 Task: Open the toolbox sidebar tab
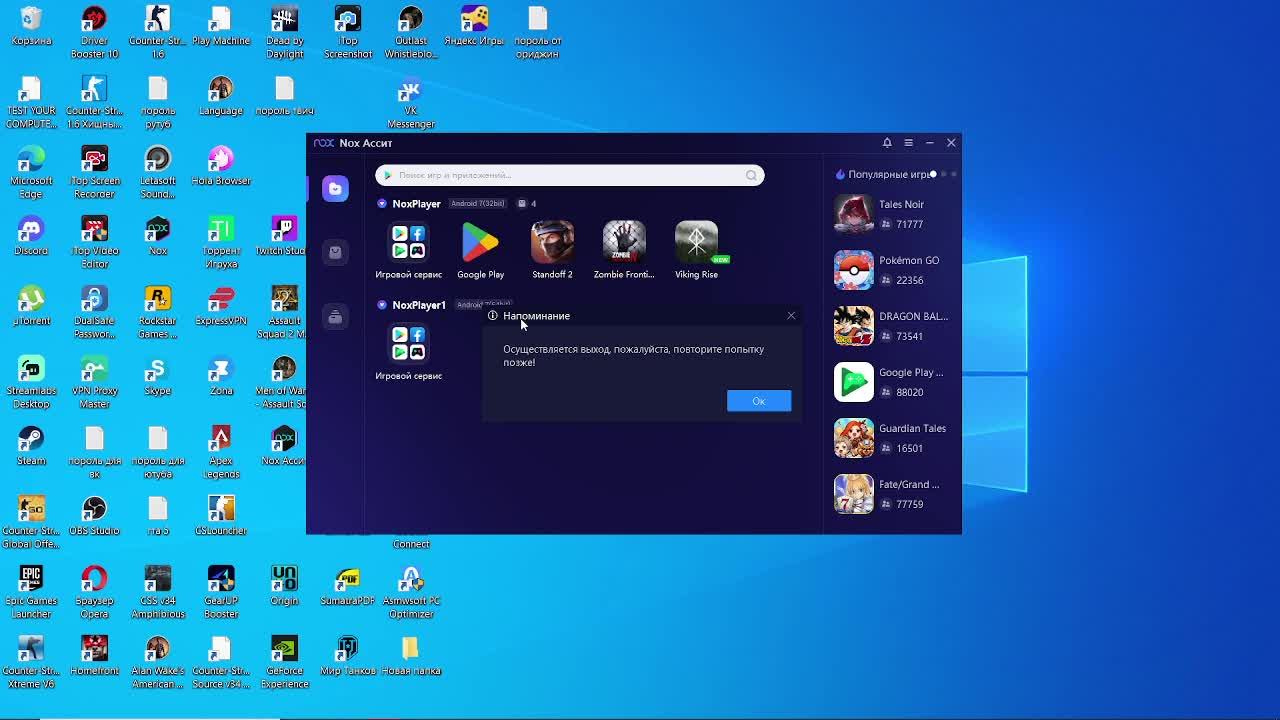click(x=335, y=317)
